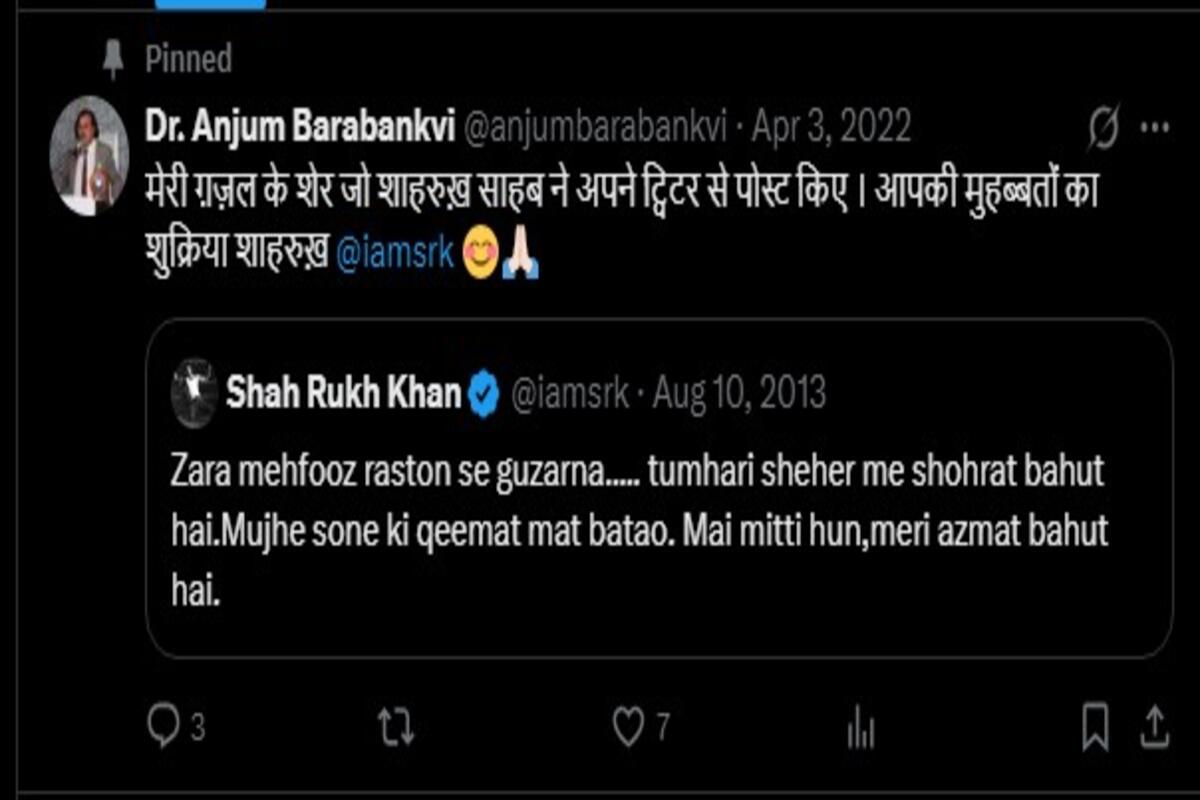Click the repost arrows icon

396,727
